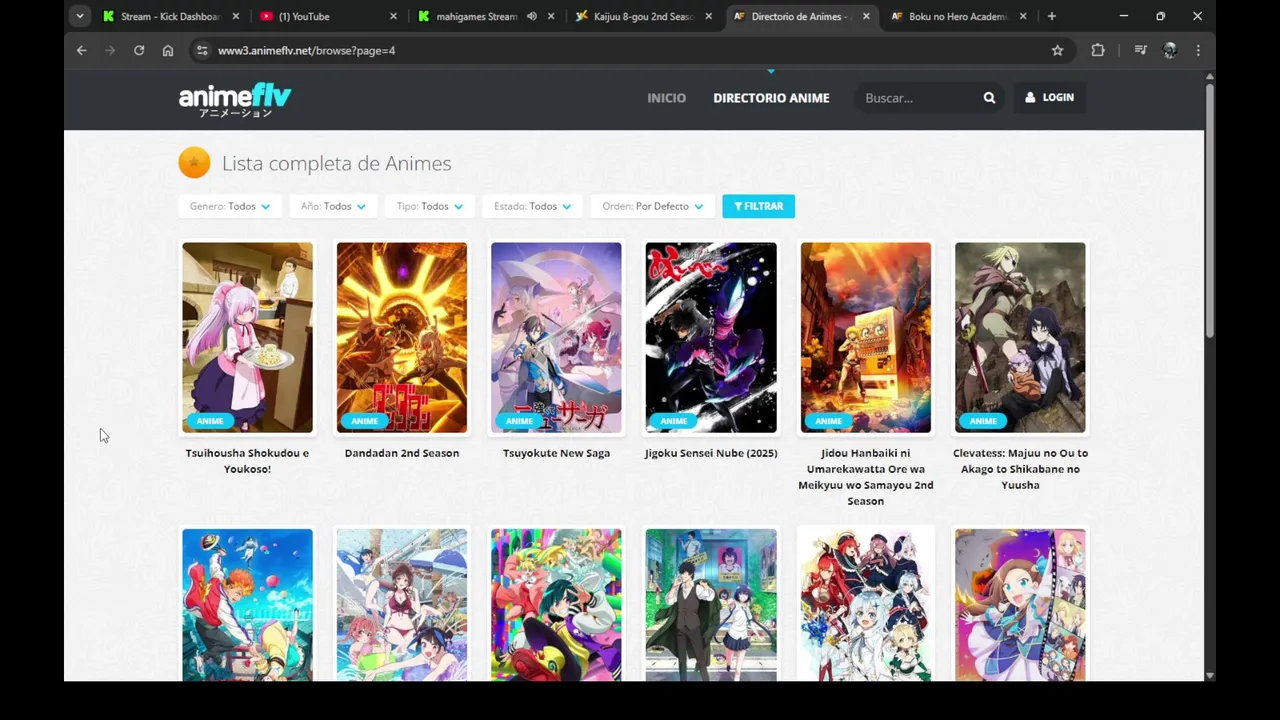Click the ANIME badge on Dandadan poster
The height and width of the screenshot is (720, 1280).
(x=364, y=421)
